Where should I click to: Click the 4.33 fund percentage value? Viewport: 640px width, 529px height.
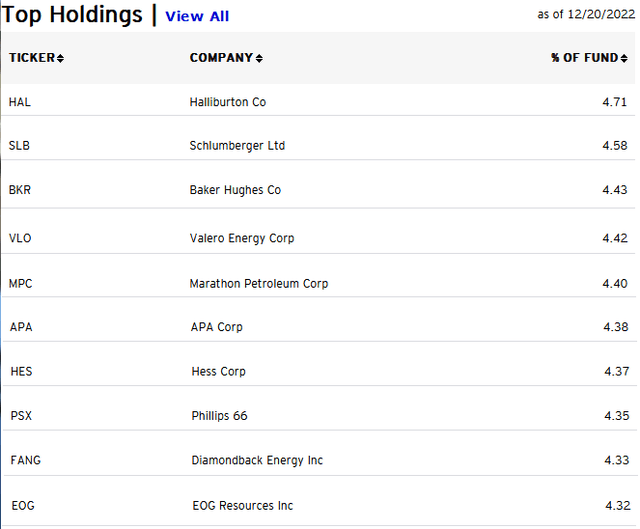[617, 460]
